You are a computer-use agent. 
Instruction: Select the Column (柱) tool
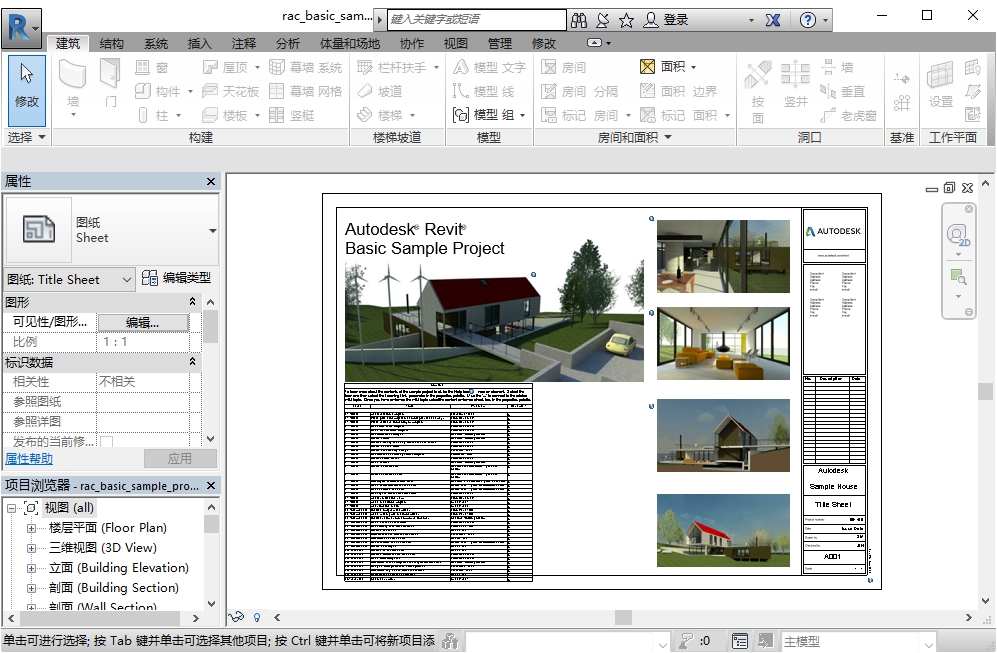tap(159, 116)
